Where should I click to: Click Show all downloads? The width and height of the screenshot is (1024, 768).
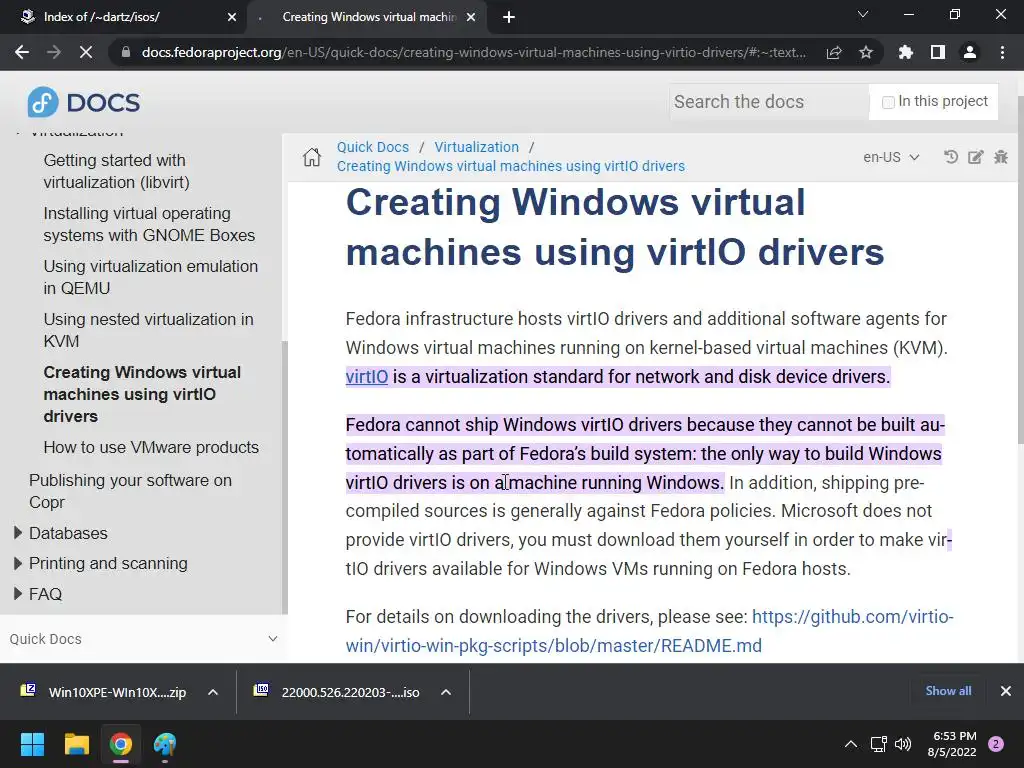tap(948, 691)
